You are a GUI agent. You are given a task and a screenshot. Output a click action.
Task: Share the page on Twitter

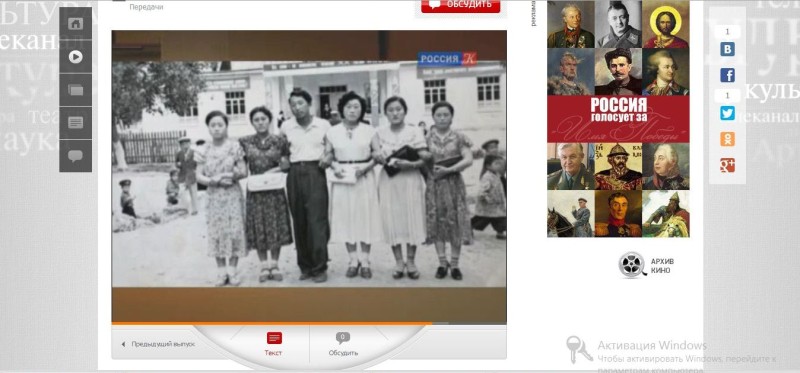pos(728,113)
